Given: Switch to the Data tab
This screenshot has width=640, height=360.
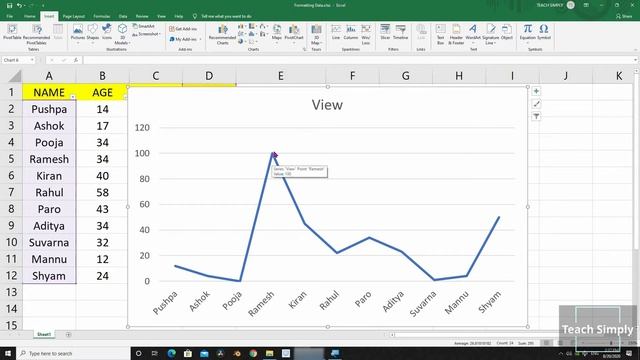Looking at the screenshot, I should (123, 16).
